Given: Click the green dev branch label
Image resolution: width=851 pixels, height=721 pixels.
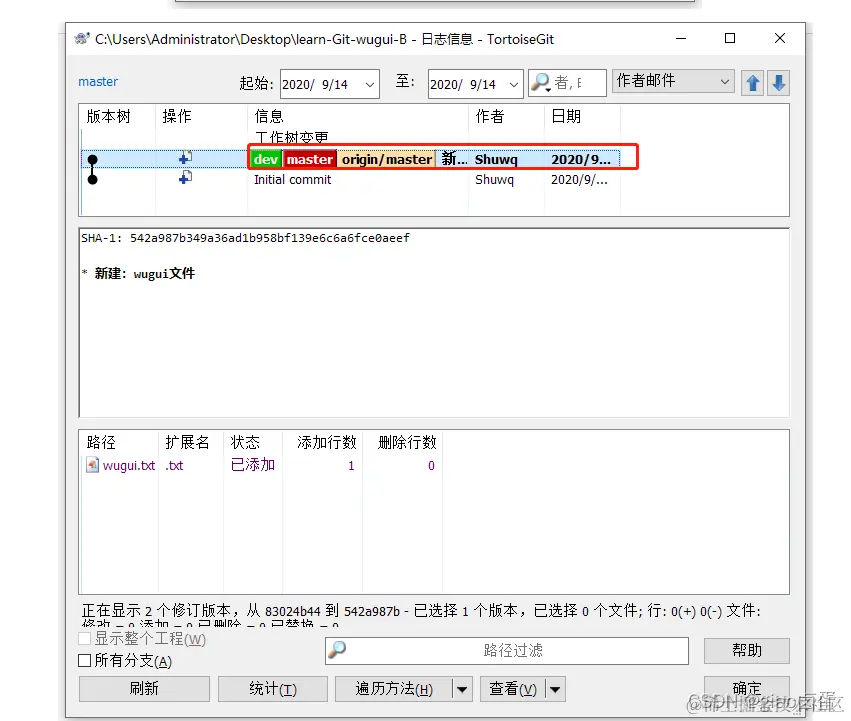Looking at the screenshot, I should [266, 159].
